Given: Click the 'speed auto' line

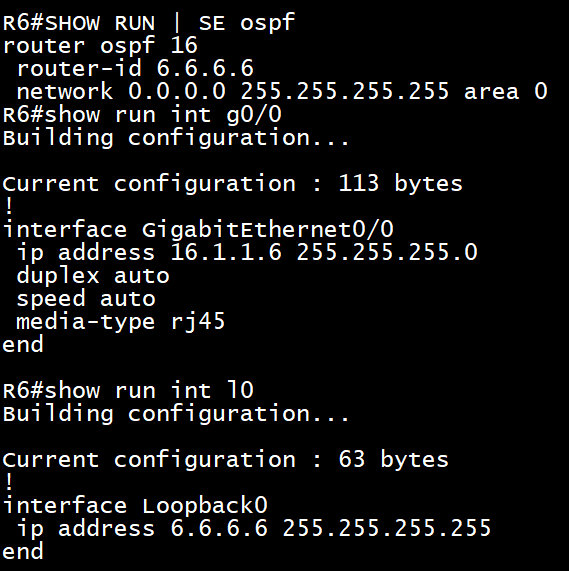Looking at the screenshot, I should pyautogui.click(x=86, y=299).
